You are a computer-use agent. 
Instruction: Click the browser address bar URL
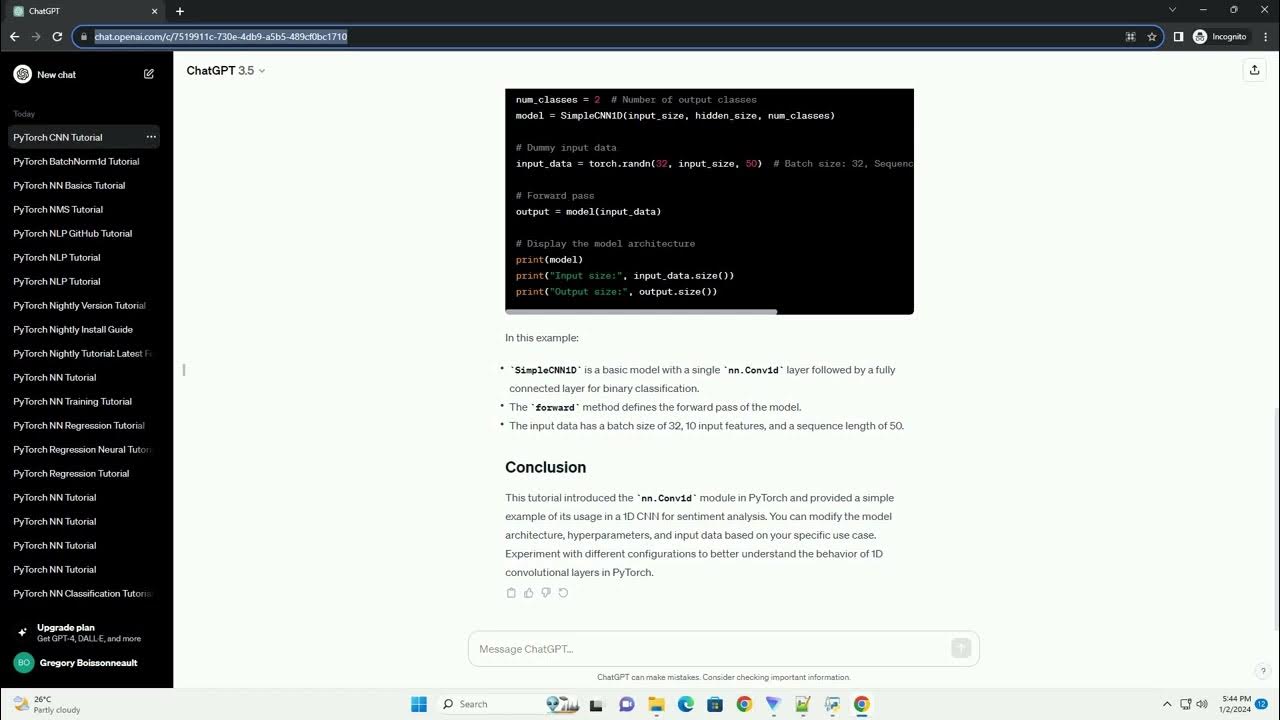tap(221, 36)
